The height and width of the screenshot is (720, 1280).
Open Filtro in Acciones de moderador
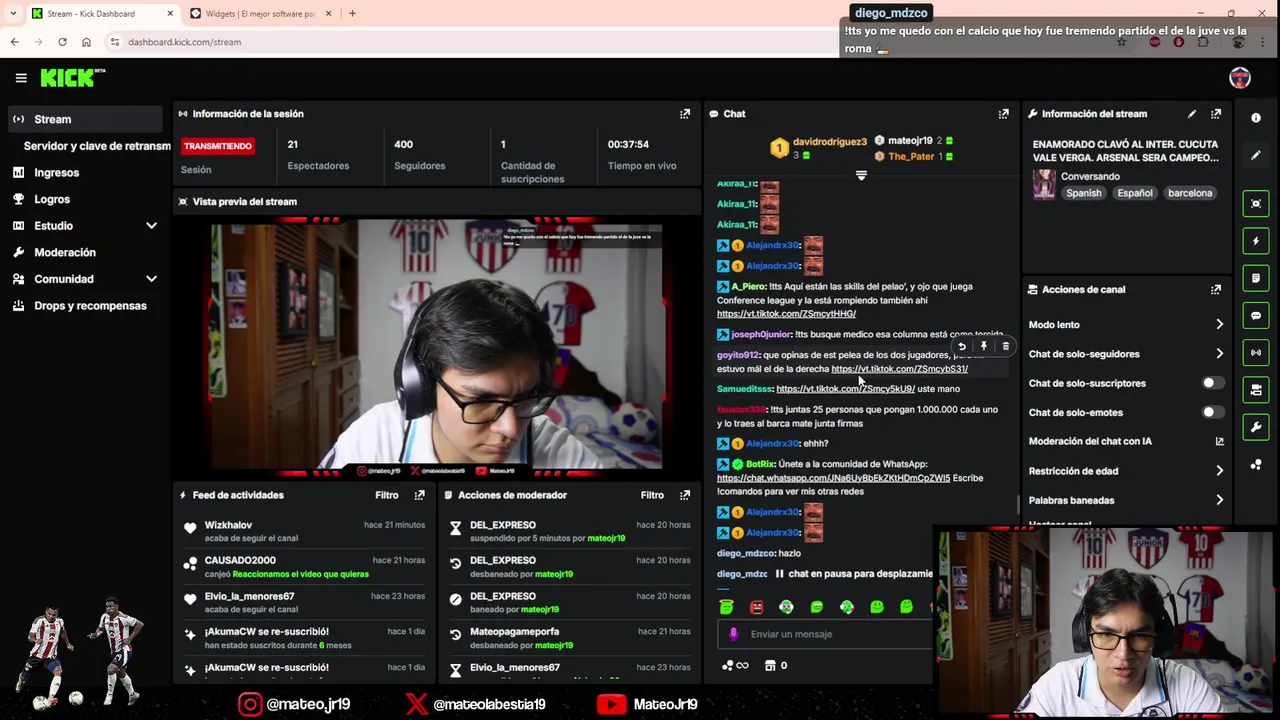[652, 495]
